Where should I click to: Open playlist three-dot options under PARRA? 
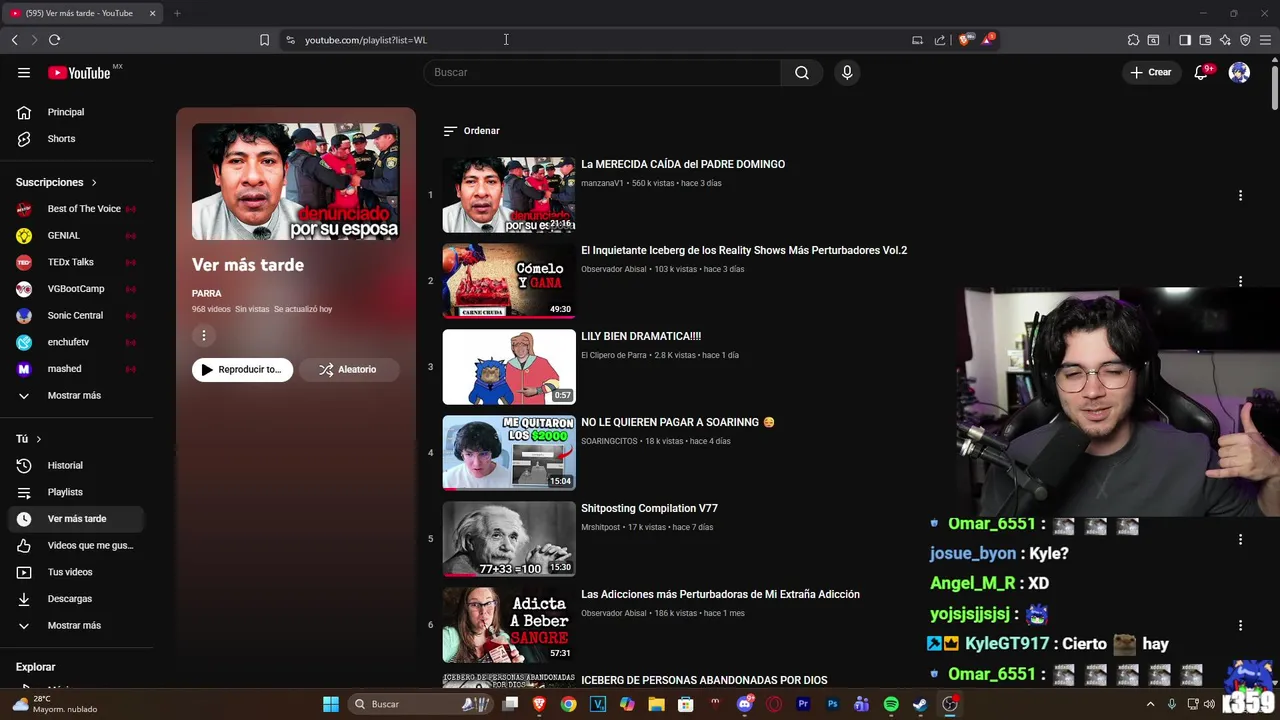203,336
